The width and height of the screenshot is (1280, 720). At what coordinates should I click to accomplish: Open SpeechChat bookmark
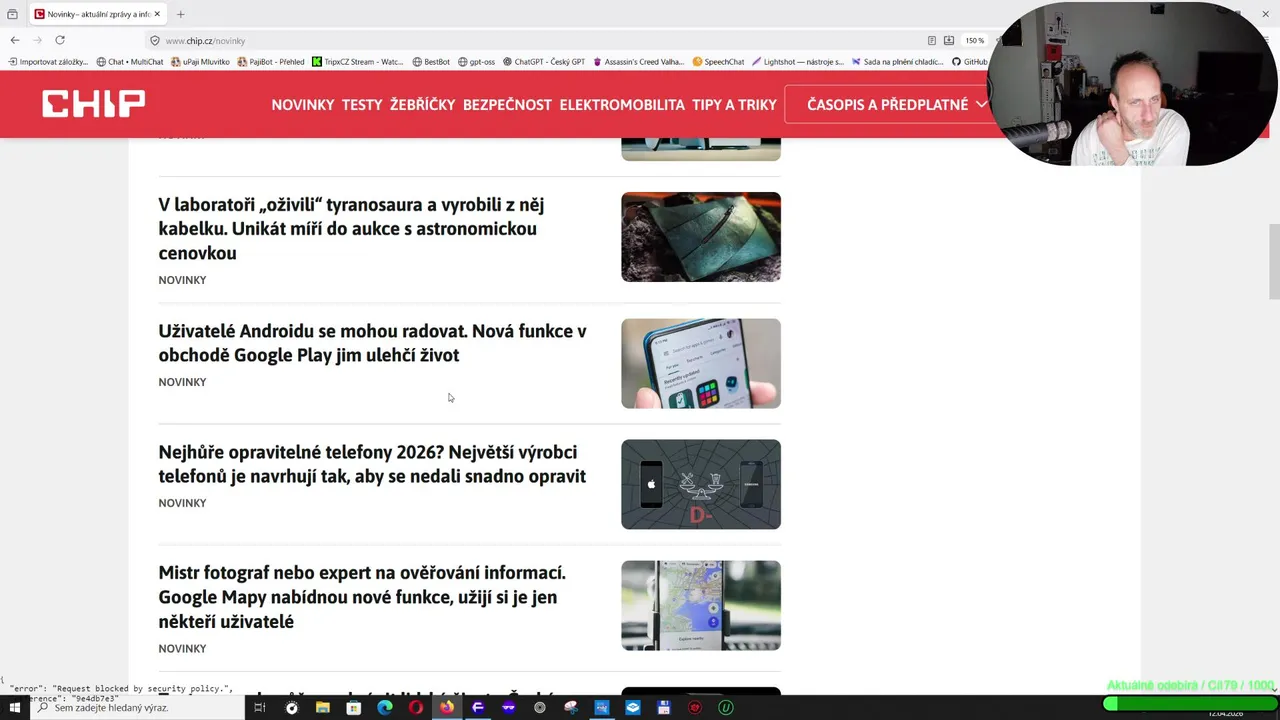point(718,62)
